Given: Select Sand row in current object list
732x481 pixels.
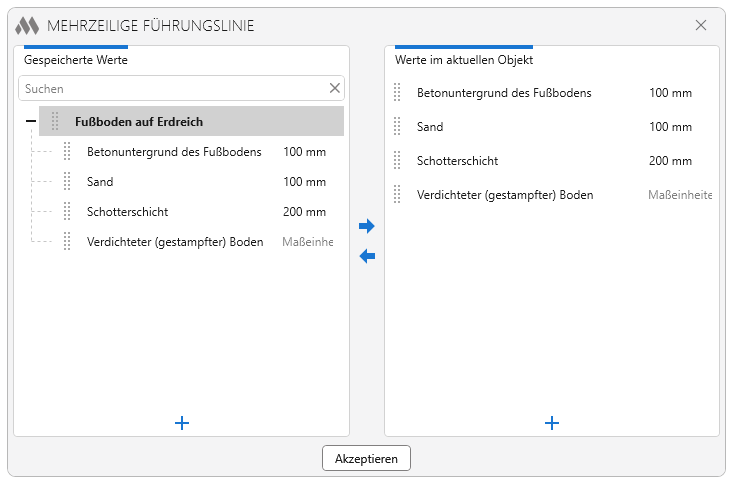Looking at the screenshot, I should click(430, 127).
